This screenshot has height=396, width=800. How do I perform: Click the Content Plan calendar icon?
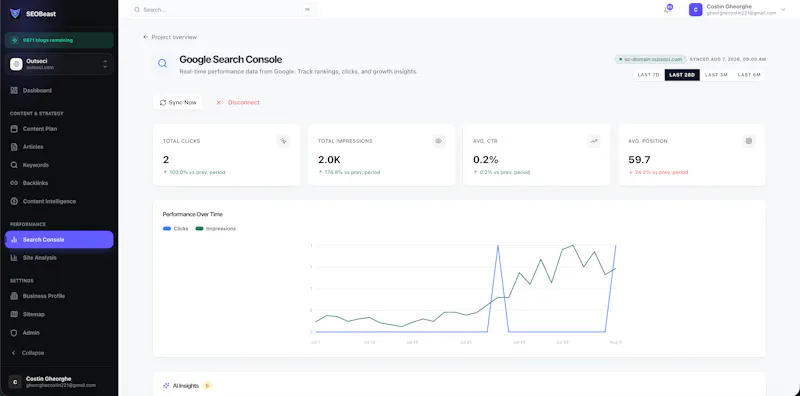[x=14, y=129]
